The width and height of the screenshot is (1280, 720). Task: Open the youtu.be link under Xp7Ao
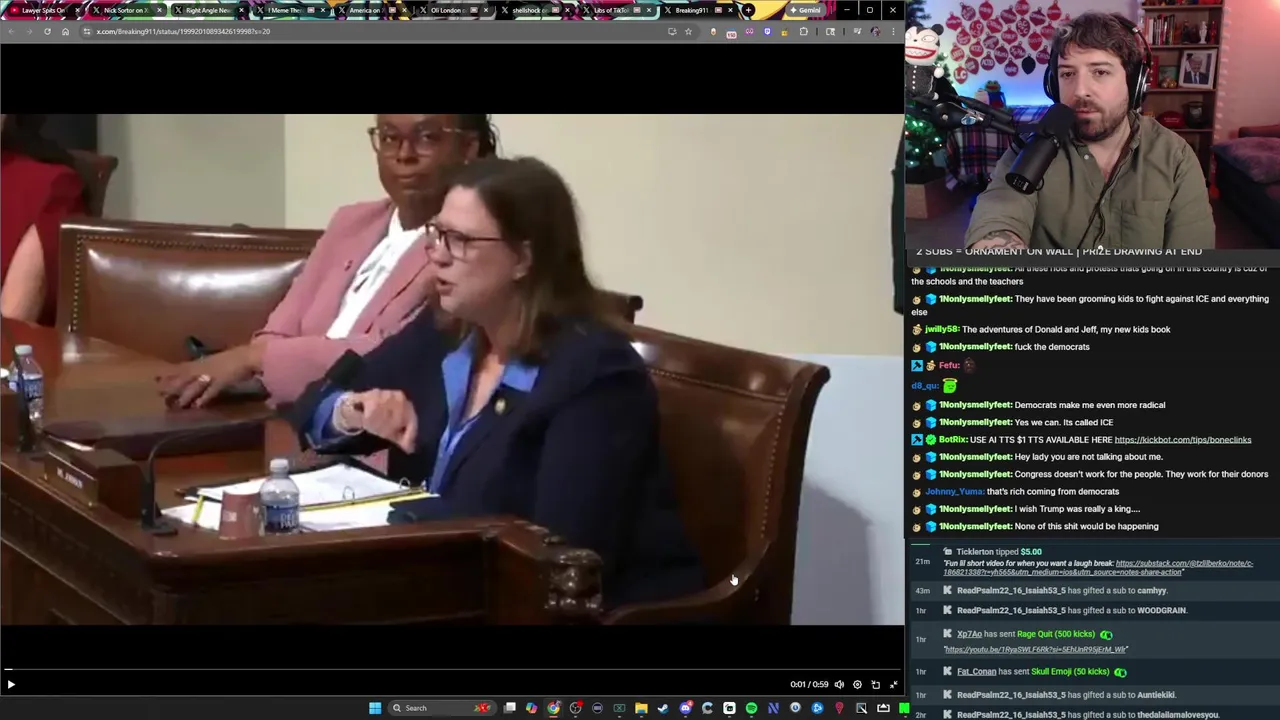tap(1035, 650)
